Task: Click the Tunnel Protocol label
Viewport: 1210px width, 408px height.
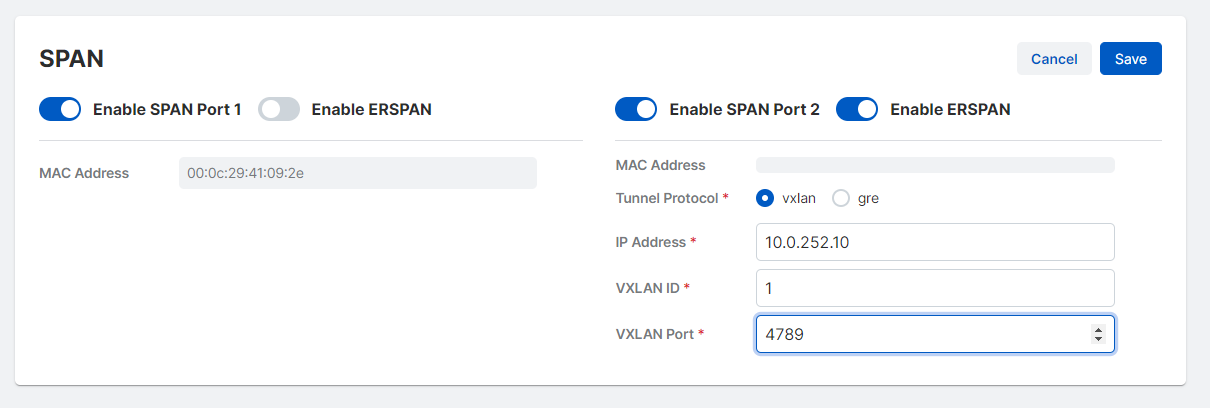Action: click(x=666, y=198)
